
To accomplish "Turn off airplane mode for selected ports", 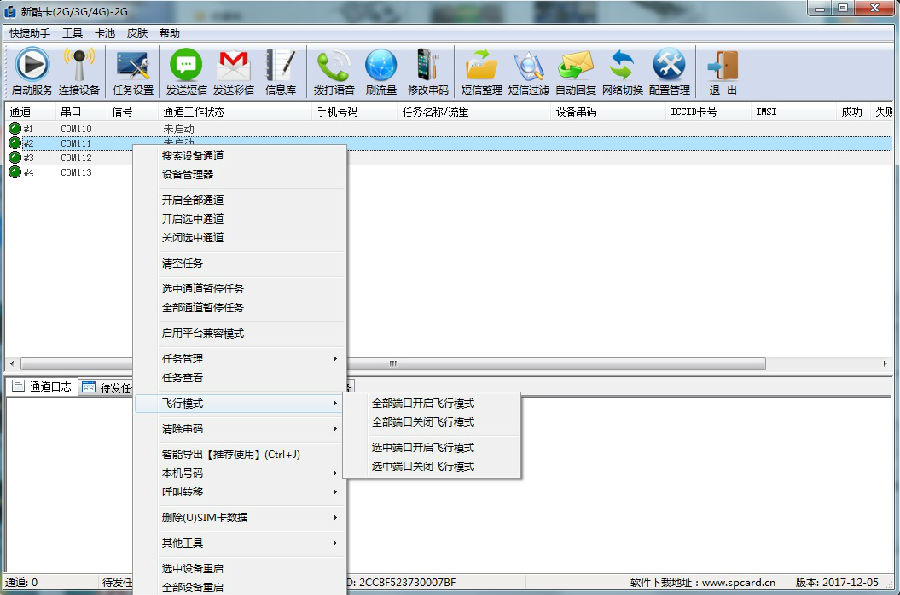I will (x=421, y=465).
